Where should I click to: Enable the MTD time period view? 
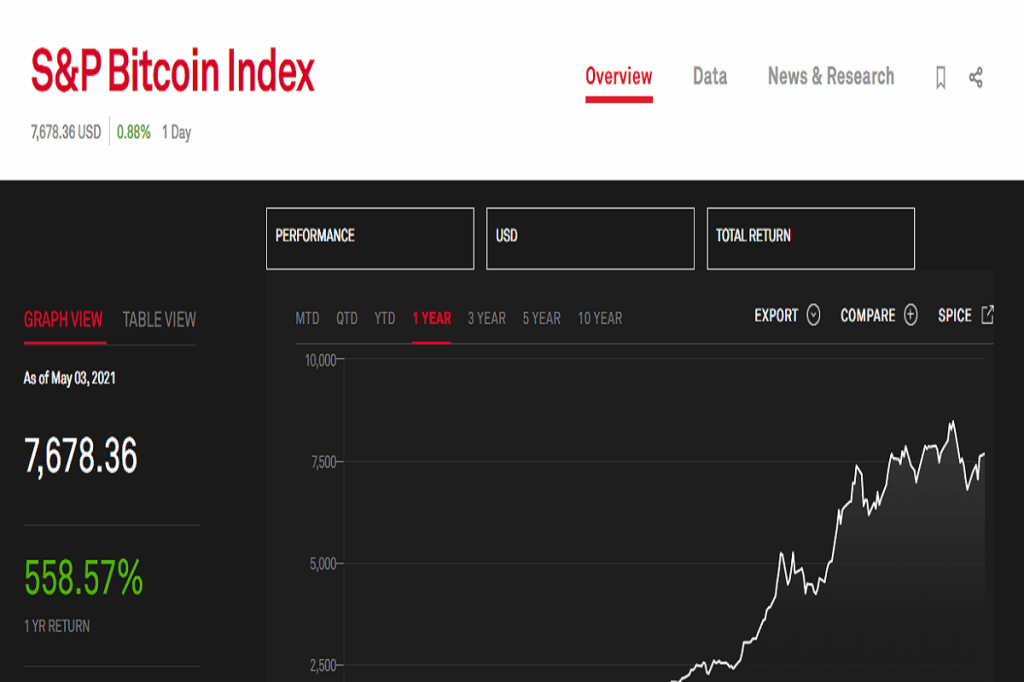307,317
